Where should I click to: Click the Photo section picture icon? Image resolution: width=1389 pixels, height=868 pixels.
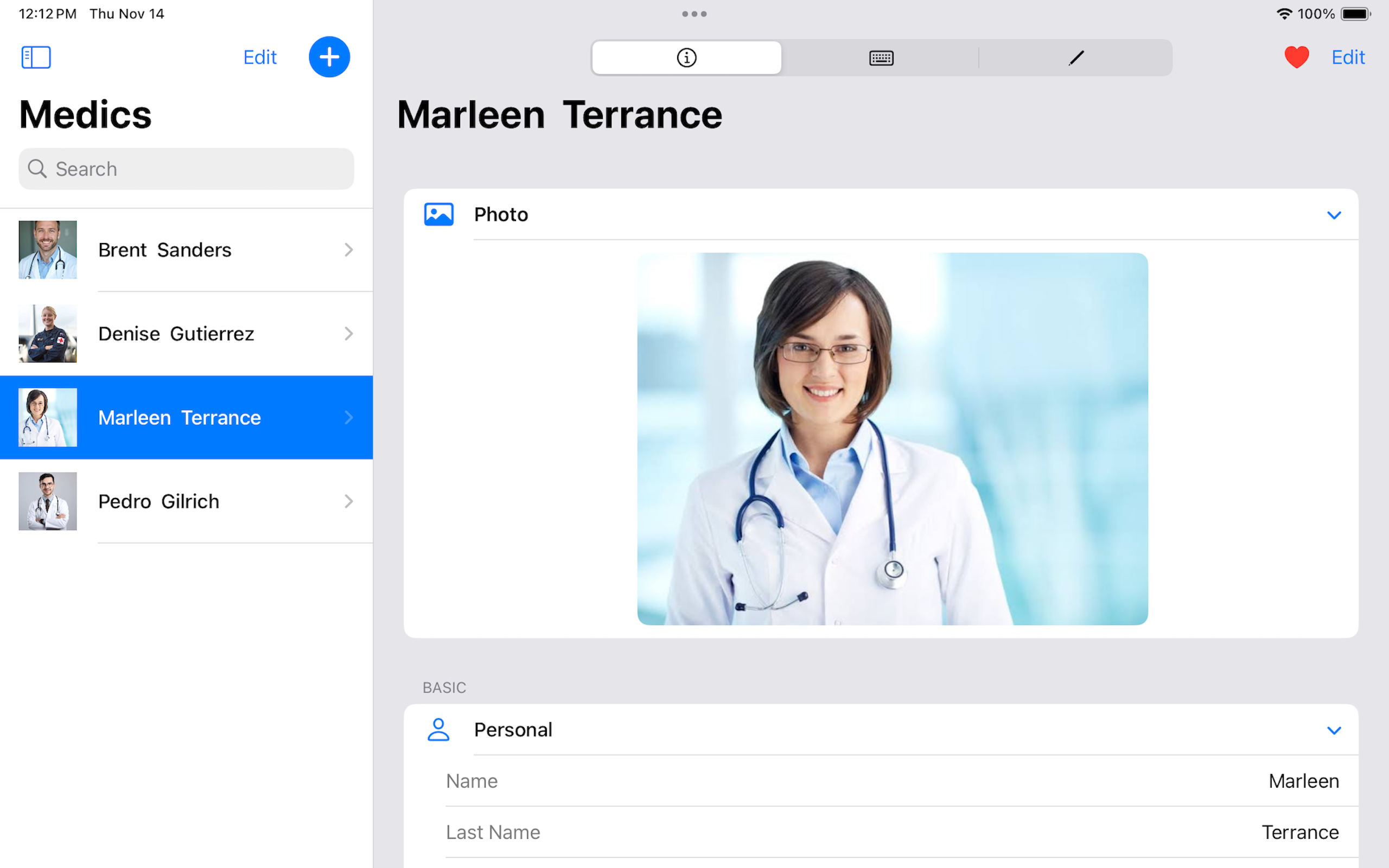pyautogui.click(x=439, y=214)
